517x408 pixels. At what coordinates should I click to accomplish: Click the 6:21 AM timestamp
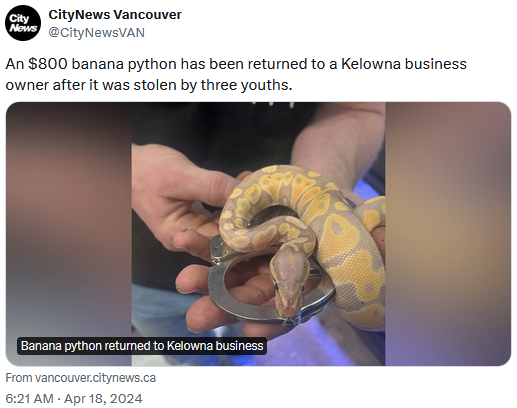click(x=29, y=399)
